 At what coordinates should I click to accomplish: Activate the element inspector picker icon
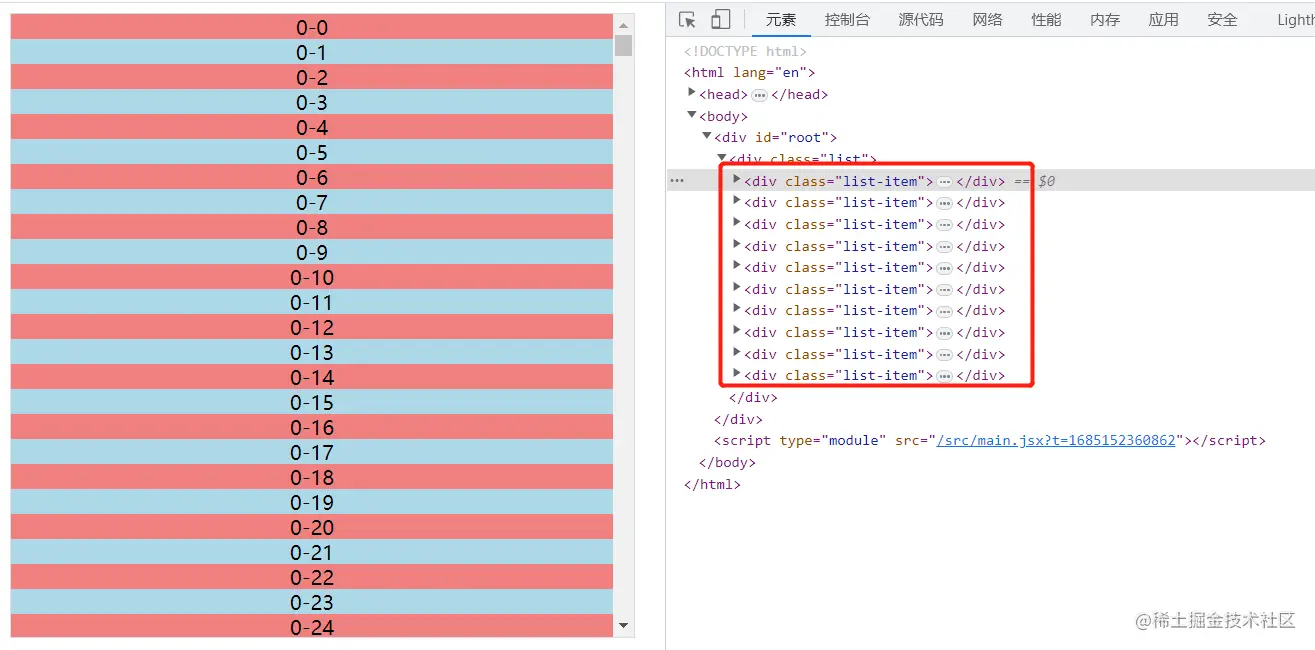[687, 20]
